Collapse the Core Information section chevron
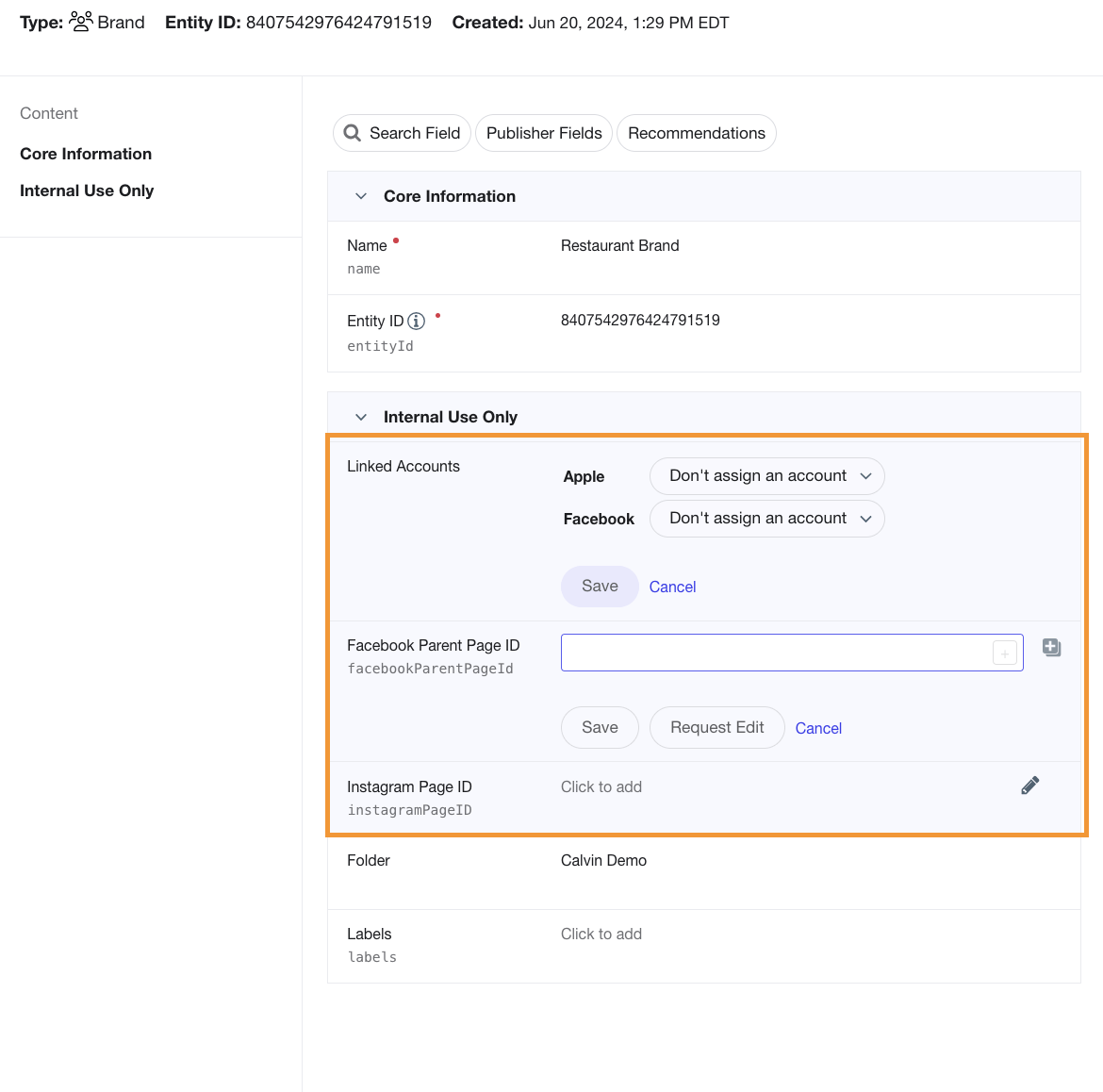 [x=361, y=196]
